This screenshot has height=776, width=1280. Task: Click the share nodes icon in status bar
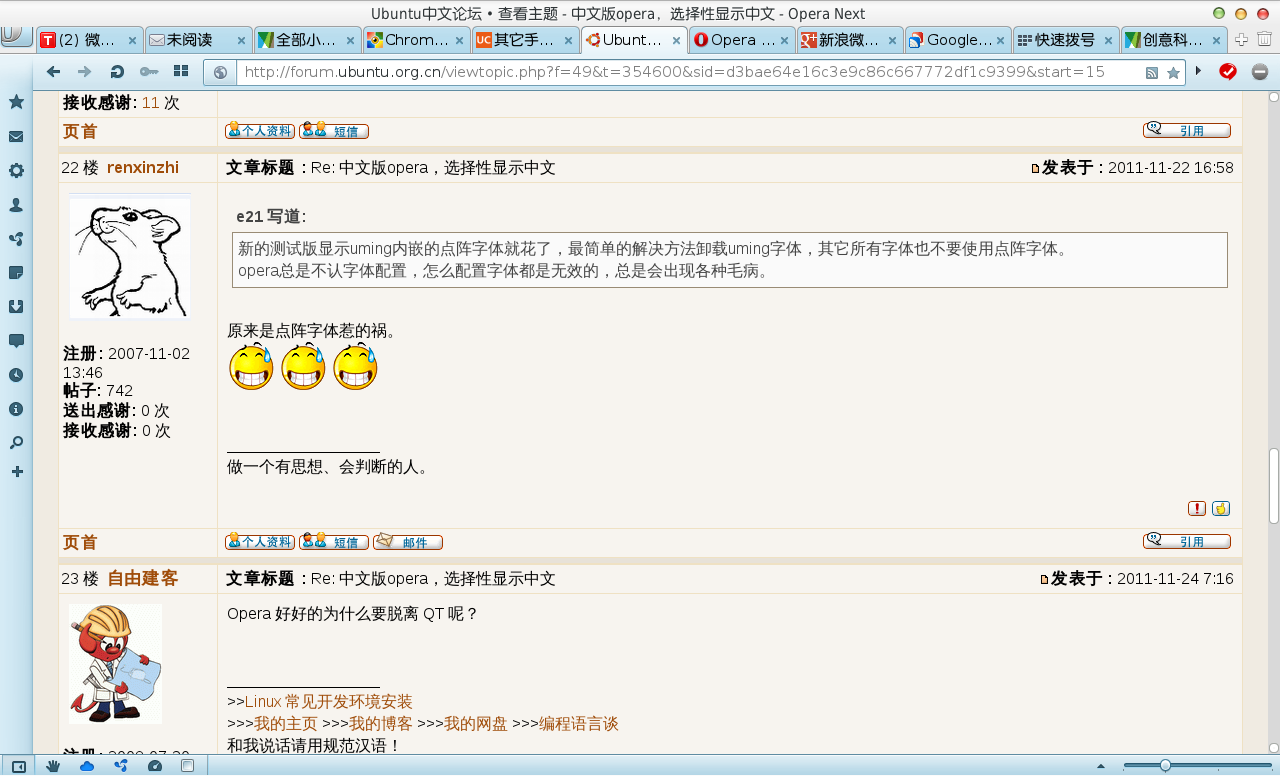[121, 766]
